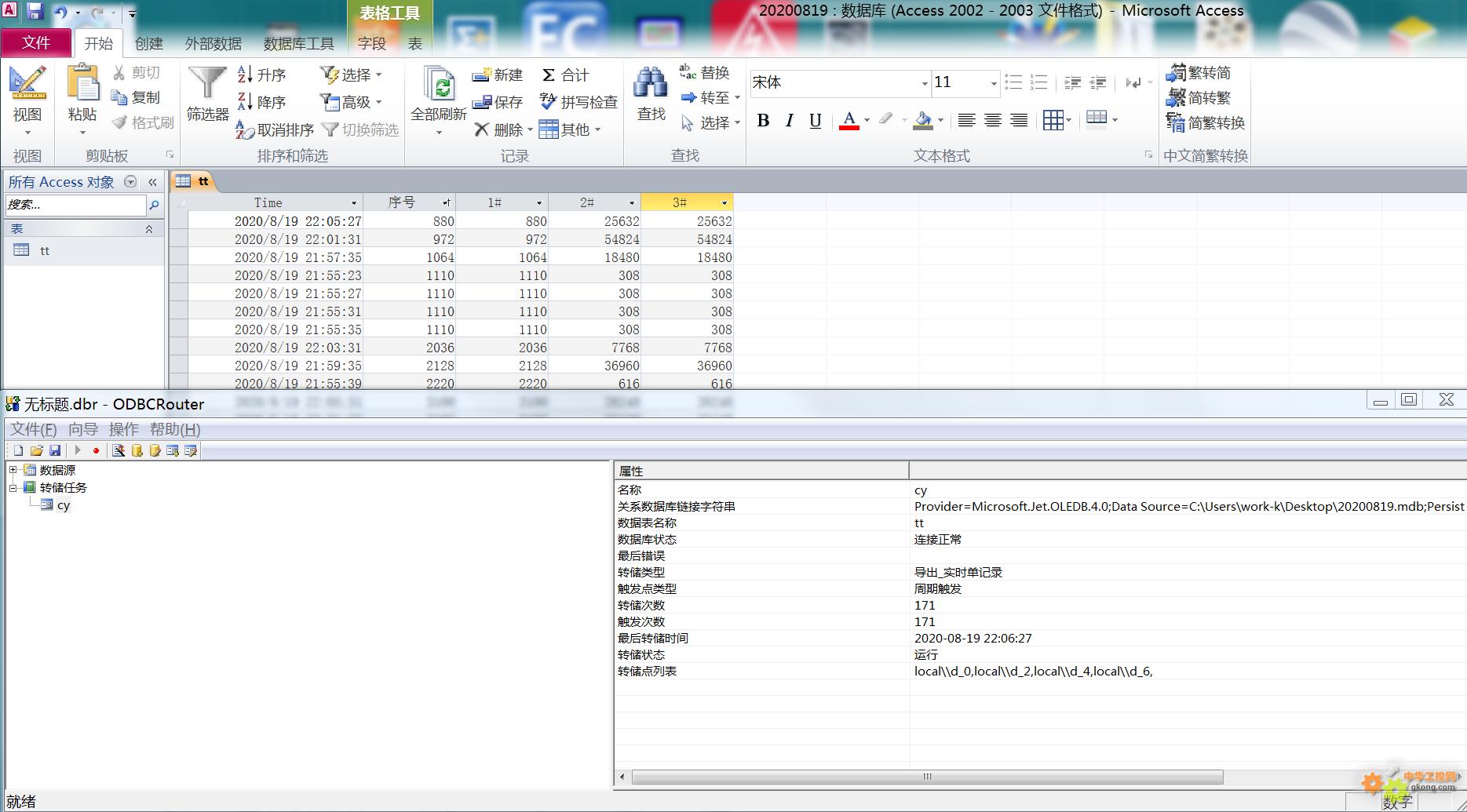The width and height of the screenshot is (1467, 812).
Task: Click the bullet list icon in text formatting
Action: (x=1013, y=82)
